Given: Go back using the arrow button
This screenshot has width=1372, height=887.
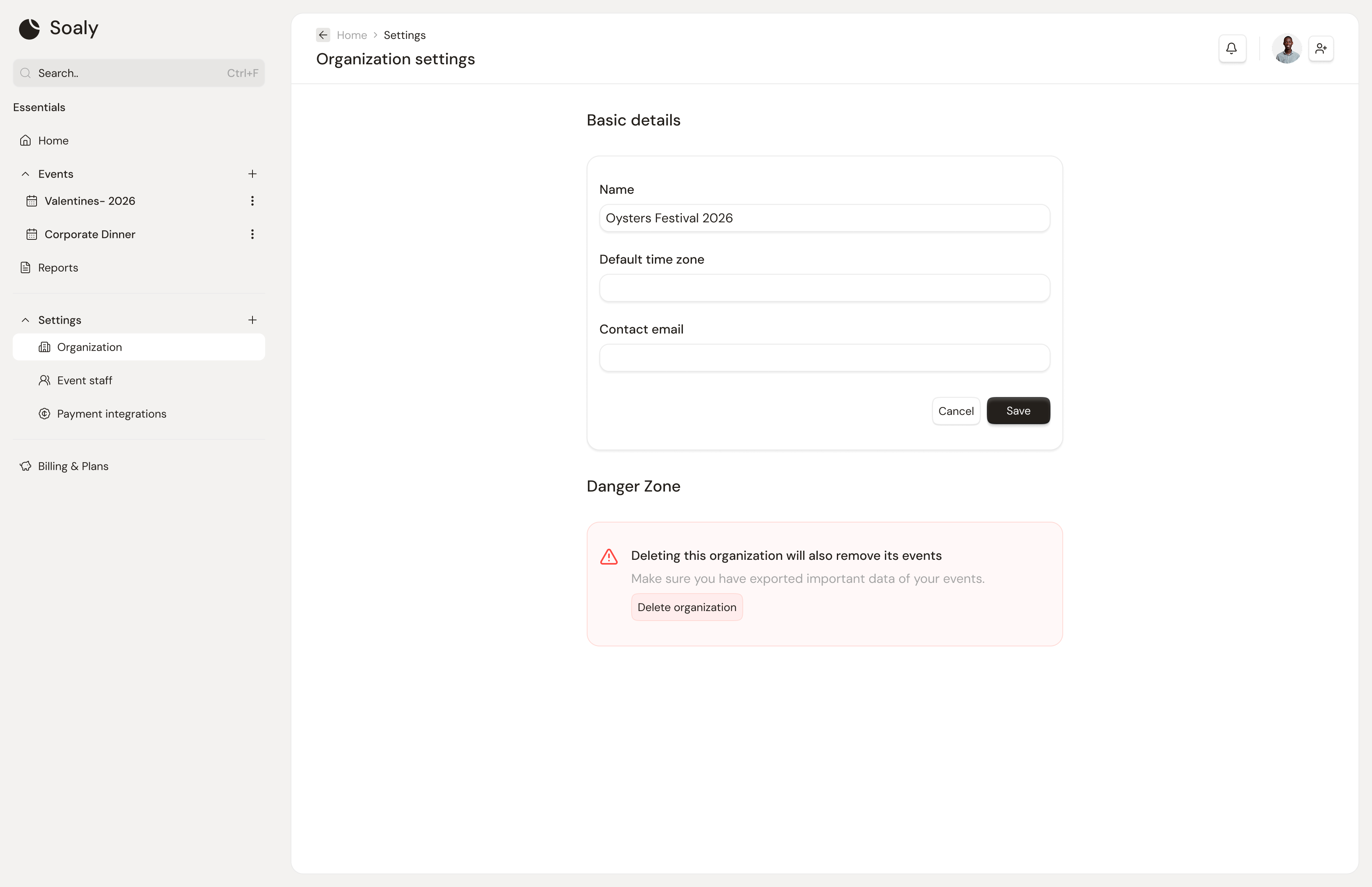Looking at the screenshot, I should [x=323, y=35].
